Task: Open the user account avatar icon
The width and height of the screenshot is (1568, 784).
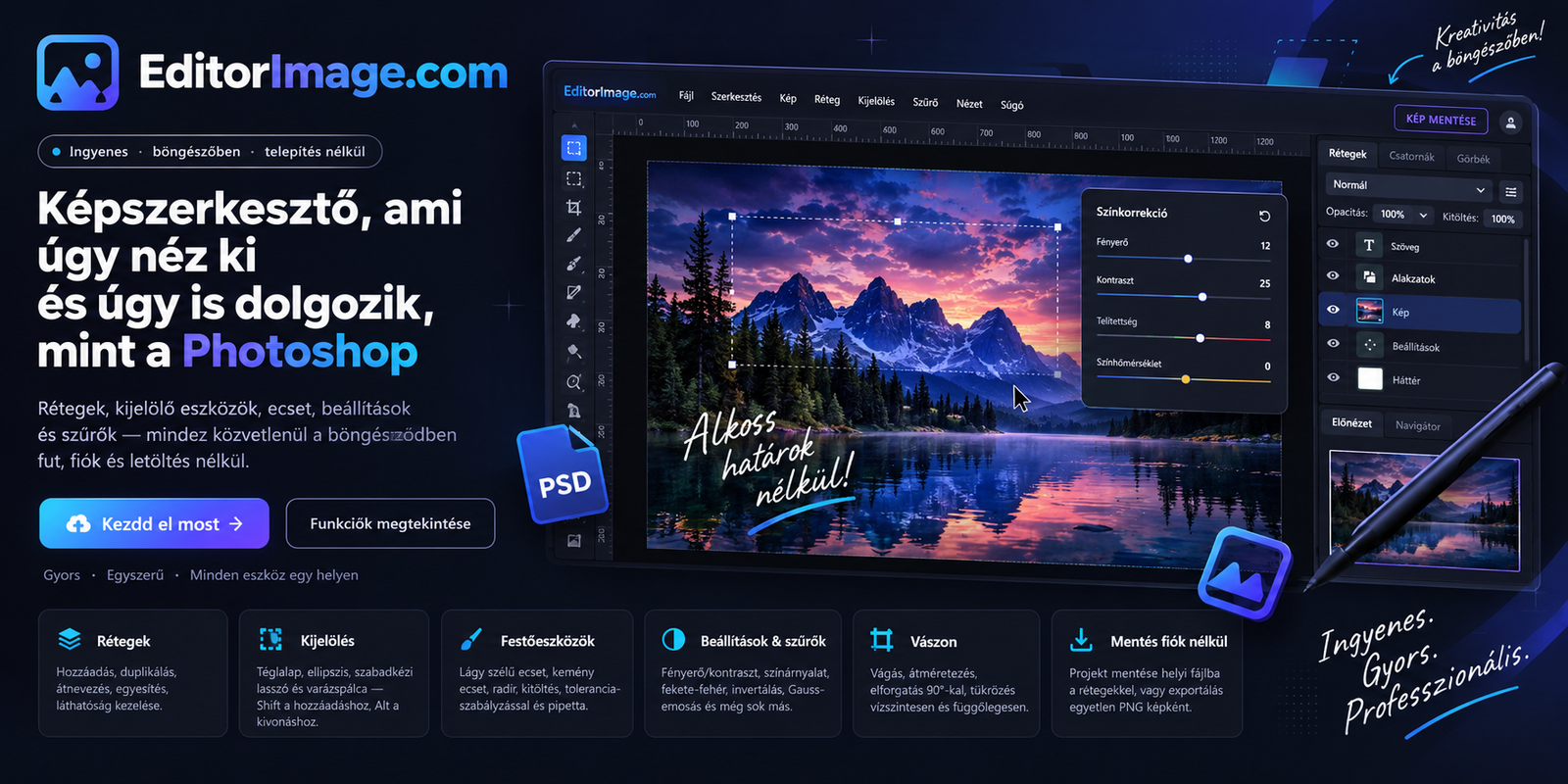Action: tap(1510, 122)
